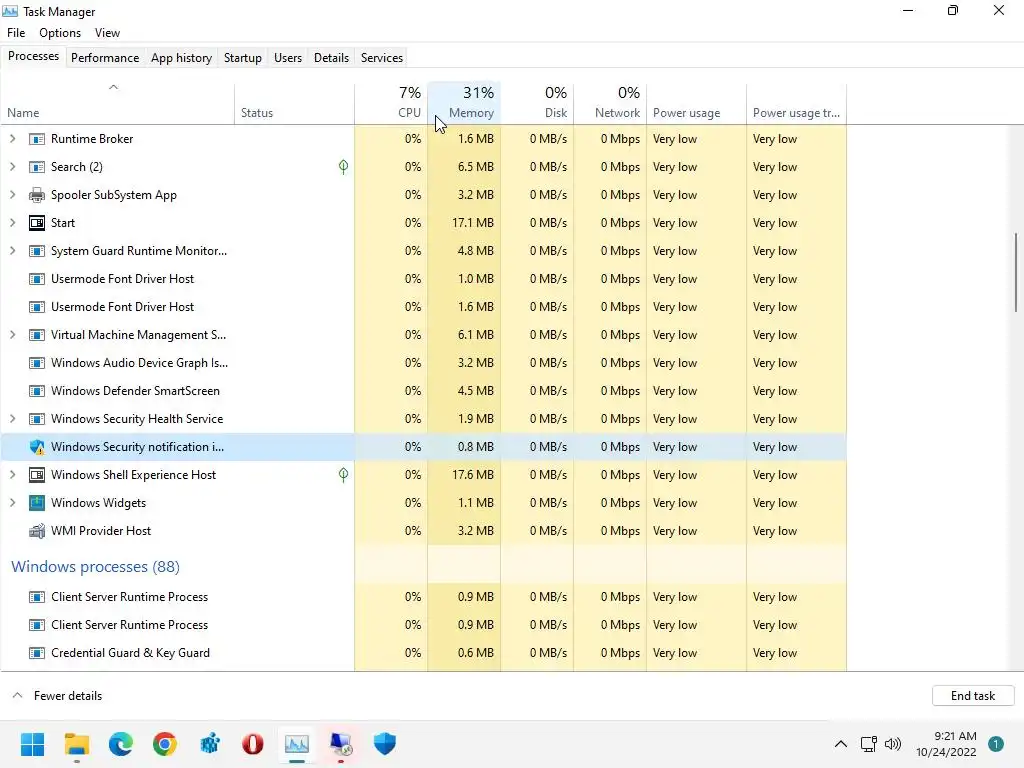Screen dimensions: 1024x768
Task: Click the volume icon in system tray
Action: (x=893, y=744)
